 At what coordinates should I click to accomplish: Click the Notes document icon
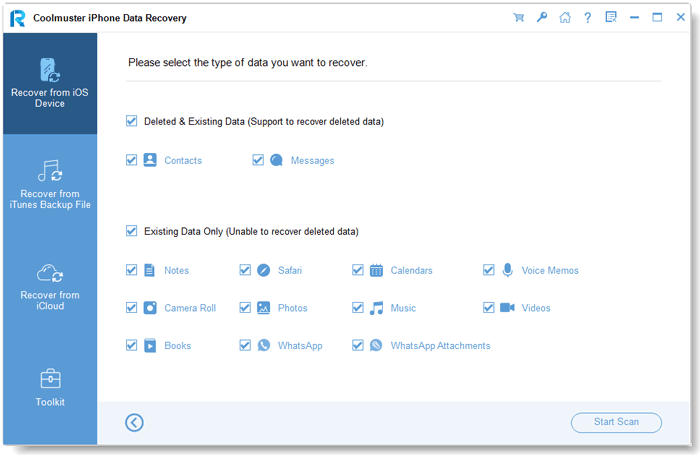pyautogui.click(x=150, y=270)
